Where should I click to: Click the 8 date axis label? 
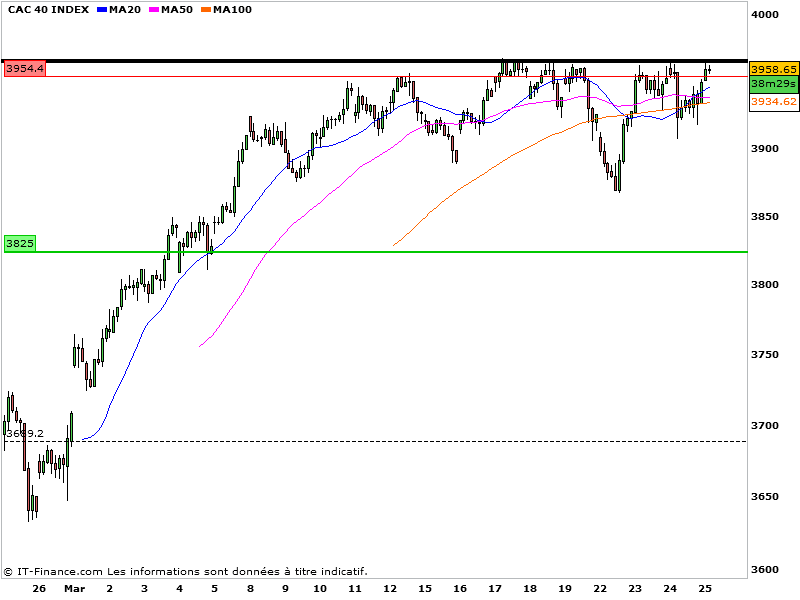[x=250, y=589]
